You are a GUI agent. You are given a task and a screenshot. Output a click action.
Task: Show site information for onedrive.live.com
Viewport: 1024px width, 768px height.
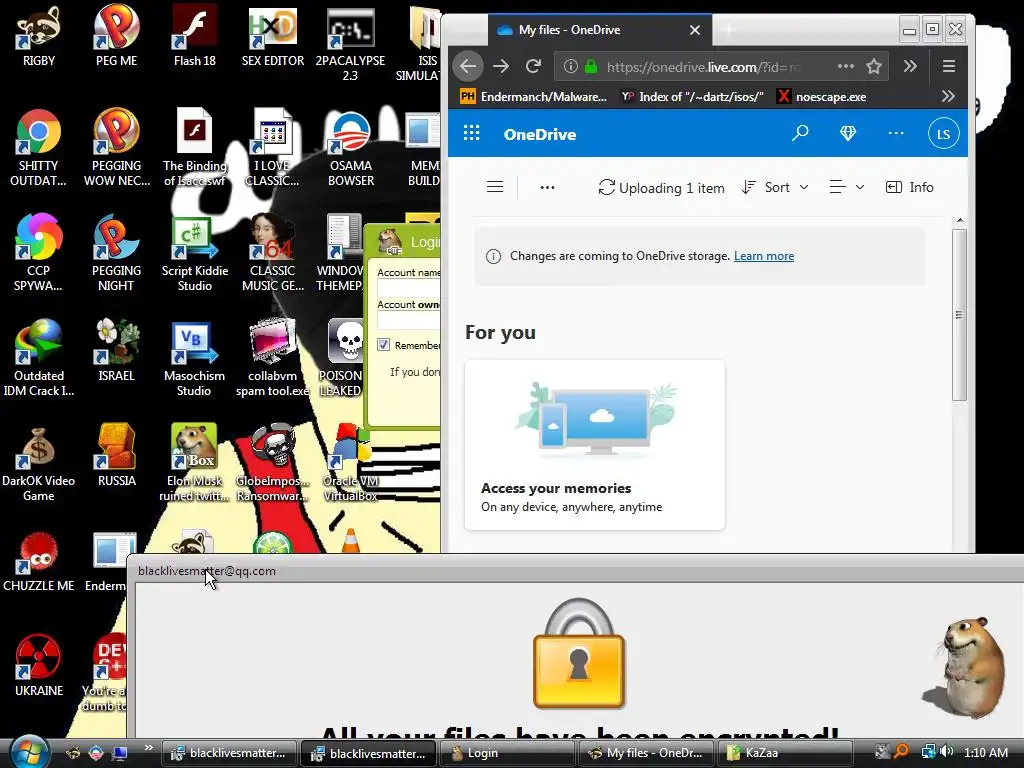570,66
